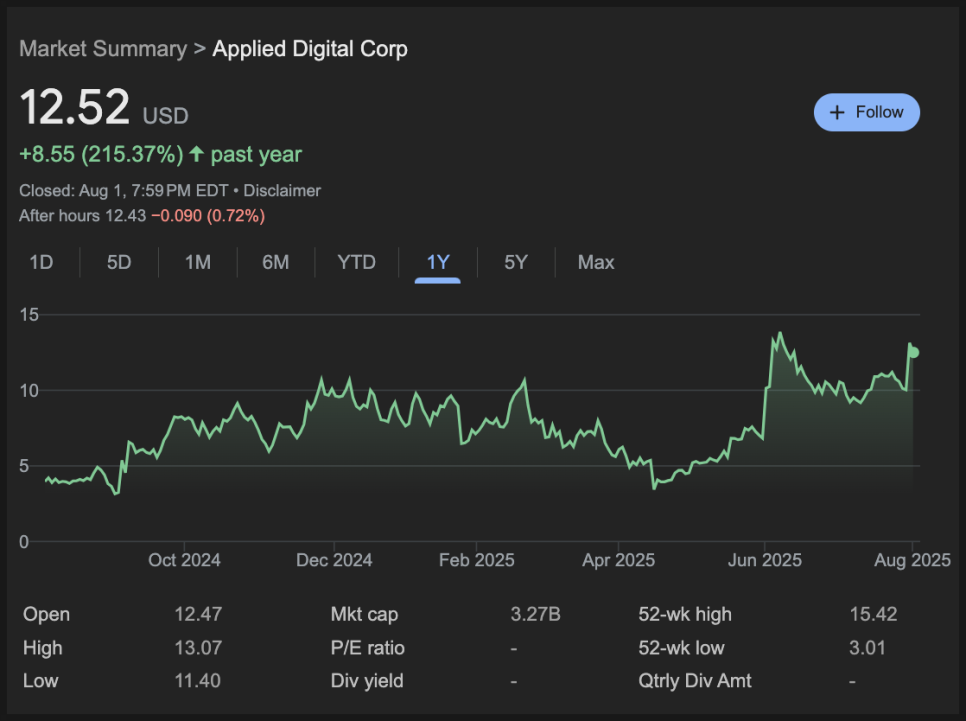The image size is (966, 721).
Task: Switch to the 1D time range tab
Action: [41, 263]
